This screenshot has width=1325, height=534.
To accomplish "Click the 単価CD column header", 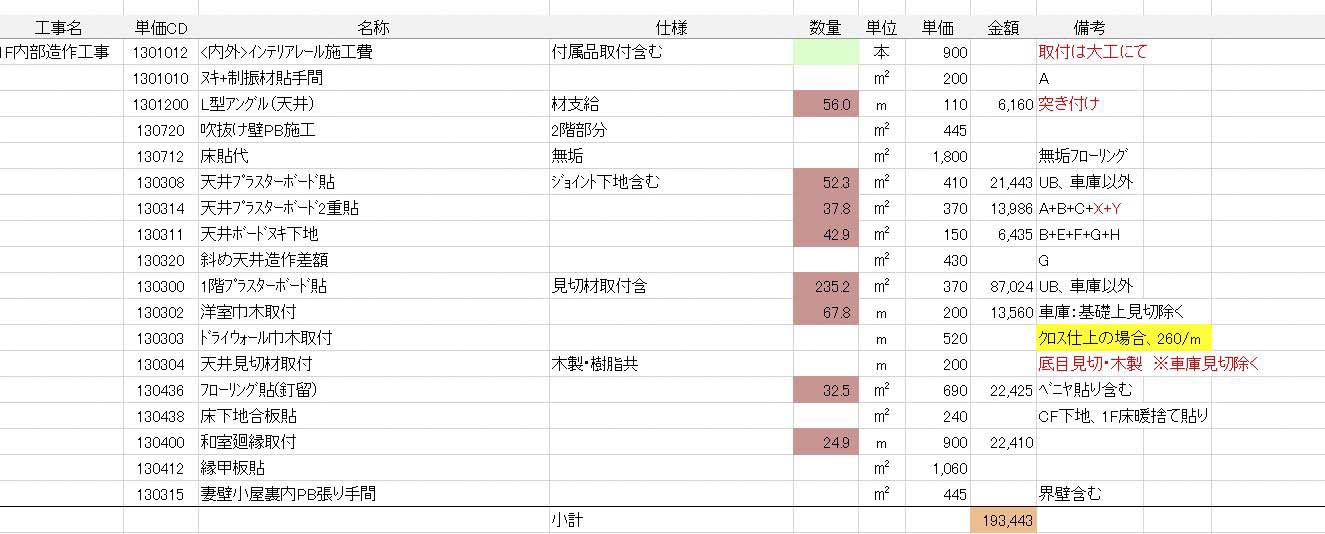I will 161,27.
